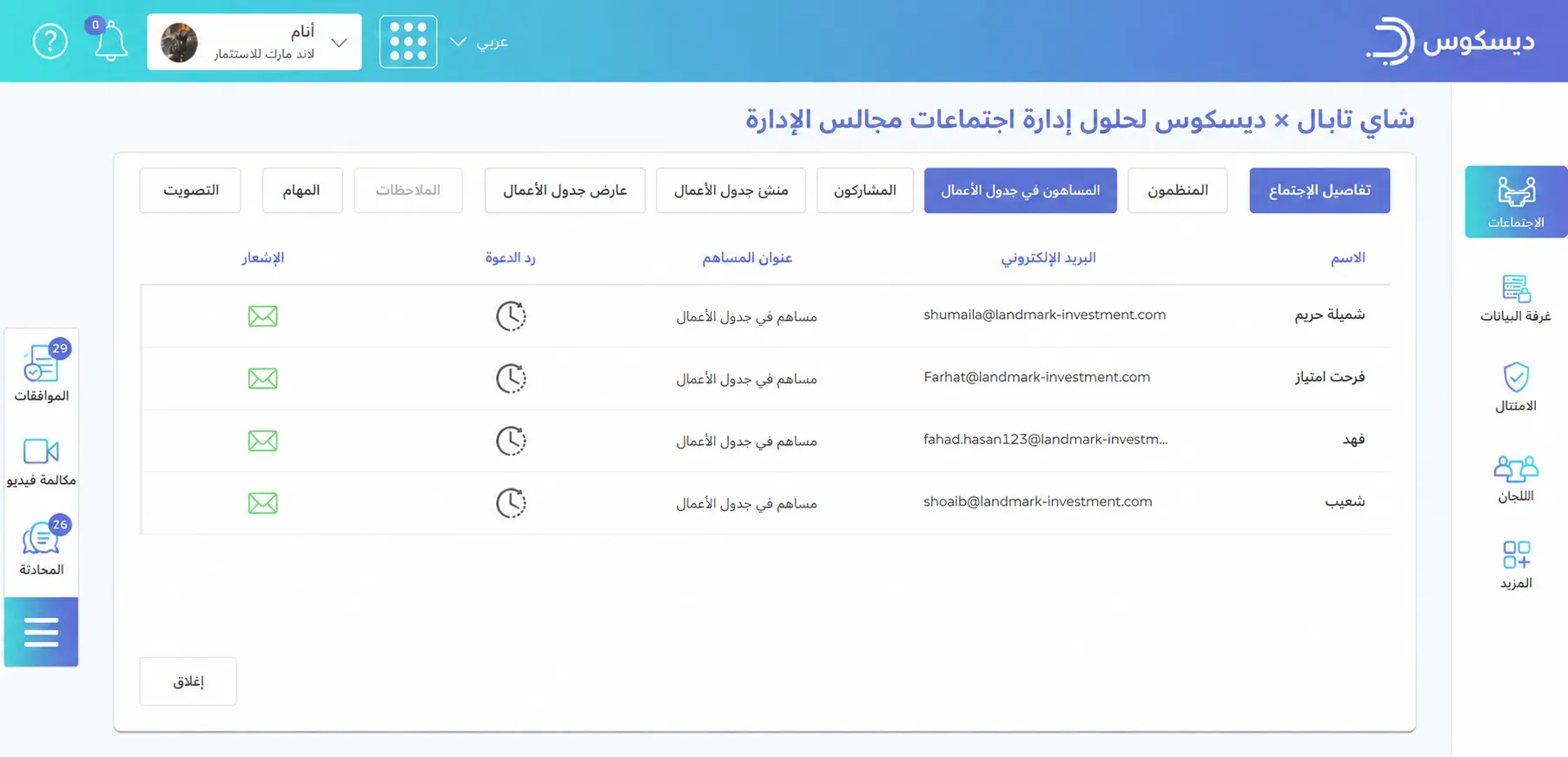Click رد الدعوة column header
The image size is (1568, 757).
511,257
